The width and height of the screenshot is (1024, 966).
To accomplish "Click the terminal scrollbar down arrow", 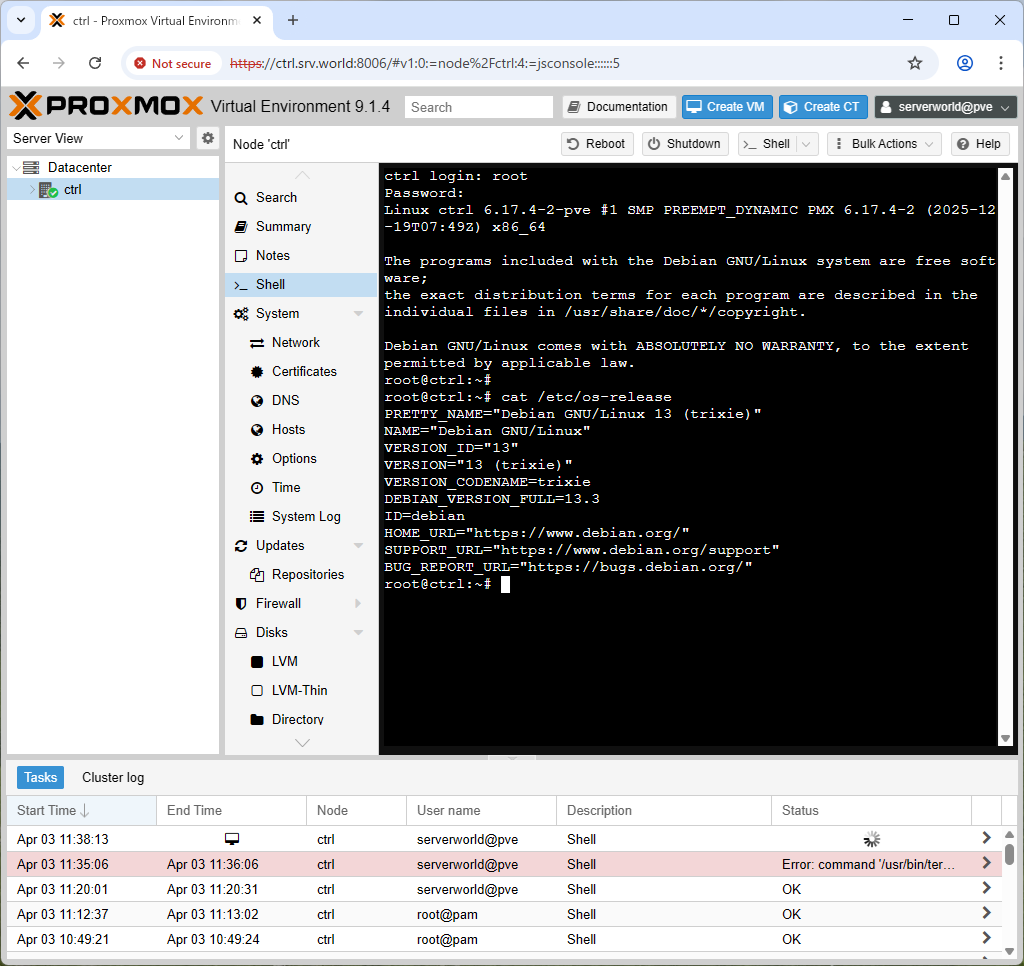I will (1005, 739).
